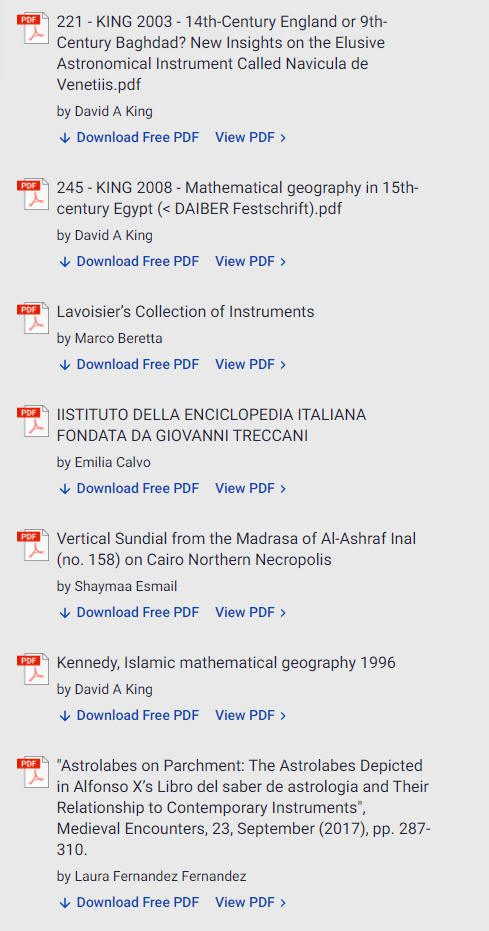The width and height of the screenshot is (489, 931).
Task: Visit author Marco Beretta's page
Action: pos(109,338)
